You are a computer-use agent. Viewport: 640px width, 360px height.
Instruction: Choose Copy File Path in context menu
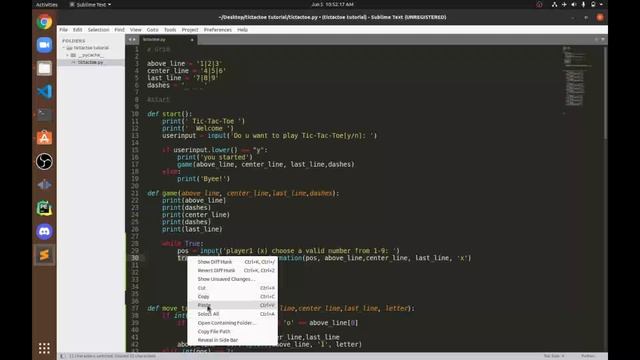(233, 331)
